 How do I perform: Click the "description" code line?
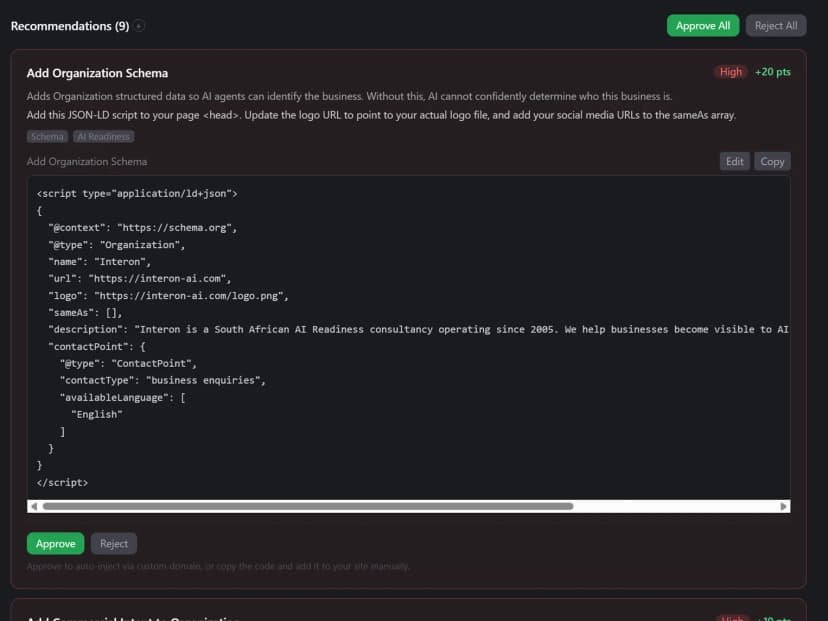click(x=418, y=330)
